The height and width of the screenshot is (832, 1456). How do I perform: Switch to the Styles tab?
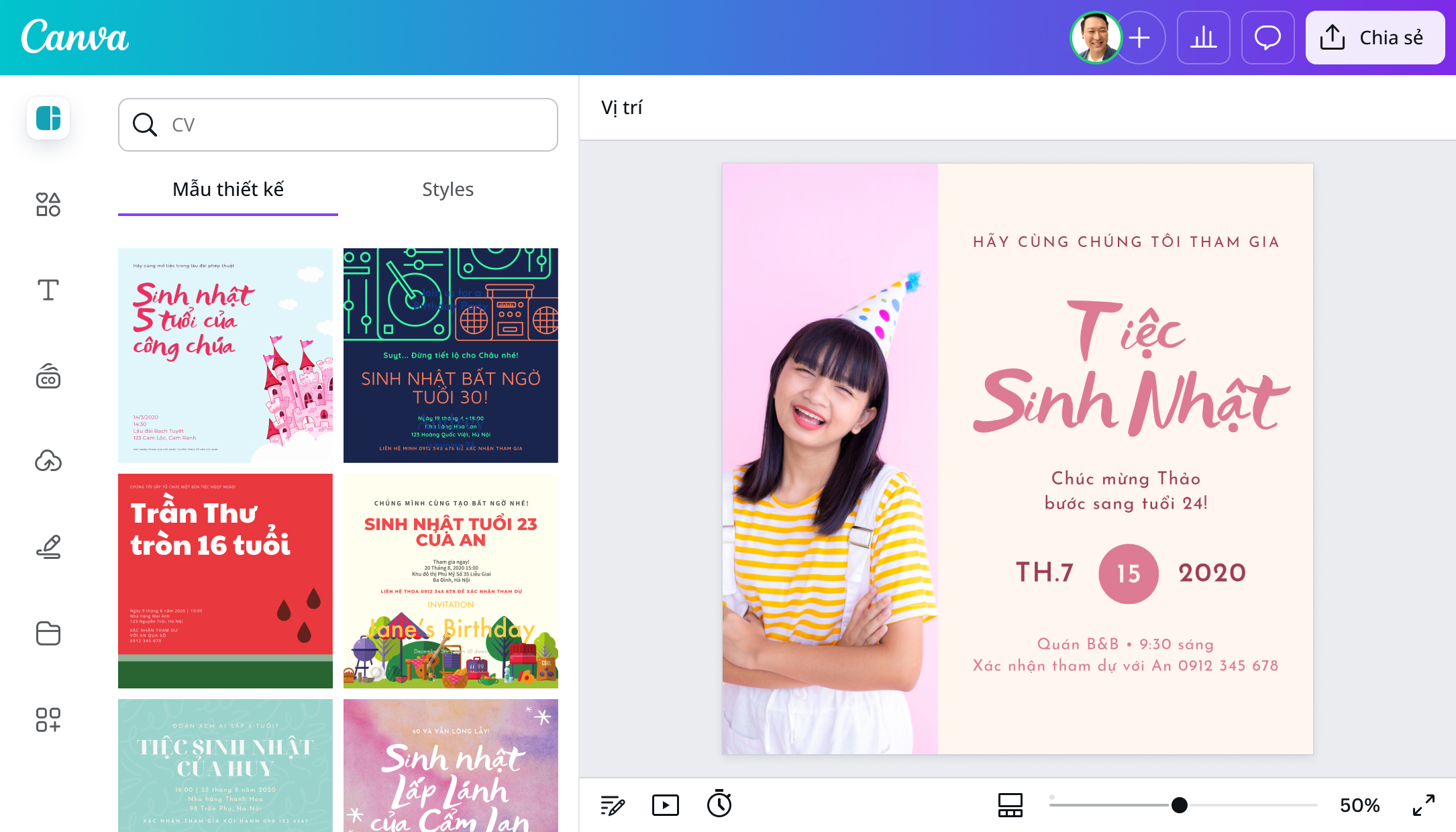448,190
